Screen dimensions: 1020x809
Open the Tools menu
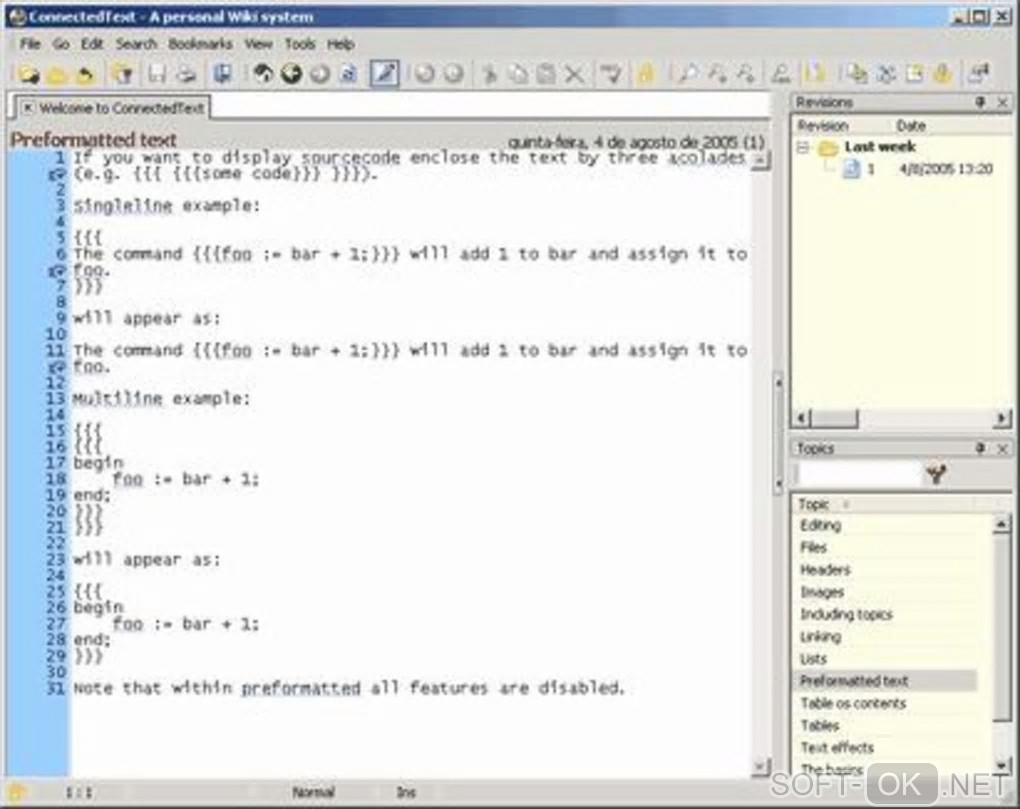coord(300,44)
